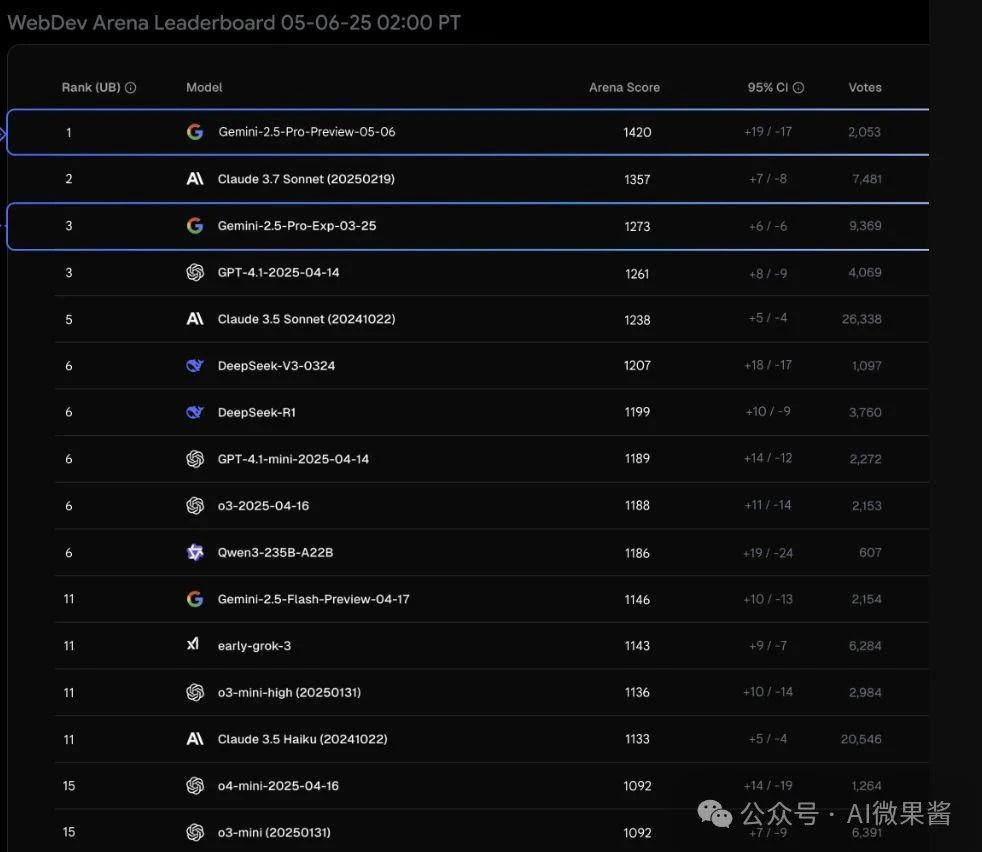Click the info icon next to 95% CI

click(798, 88)
